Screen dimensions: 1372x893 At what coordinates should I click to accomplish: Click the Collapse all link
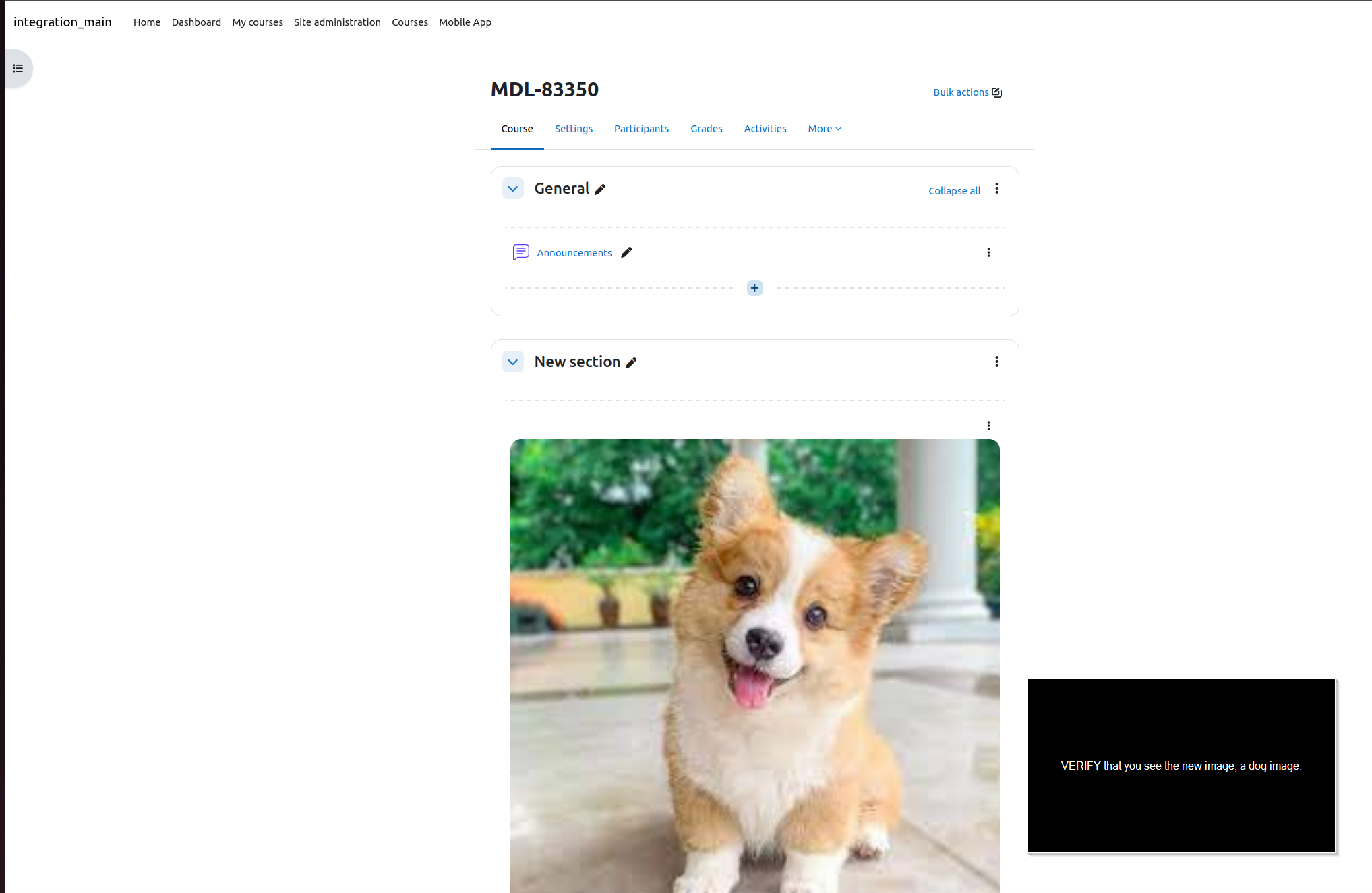click(954, 191)
